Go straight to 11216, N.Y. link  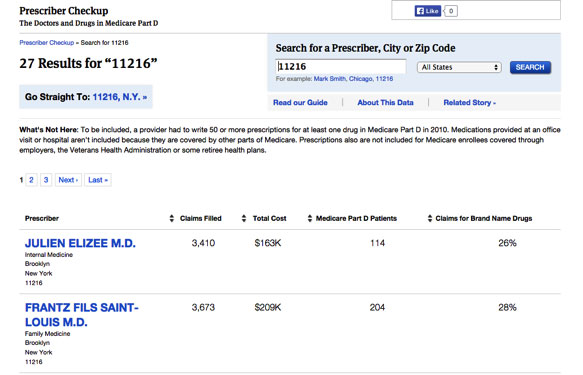(x=120, y=97)
